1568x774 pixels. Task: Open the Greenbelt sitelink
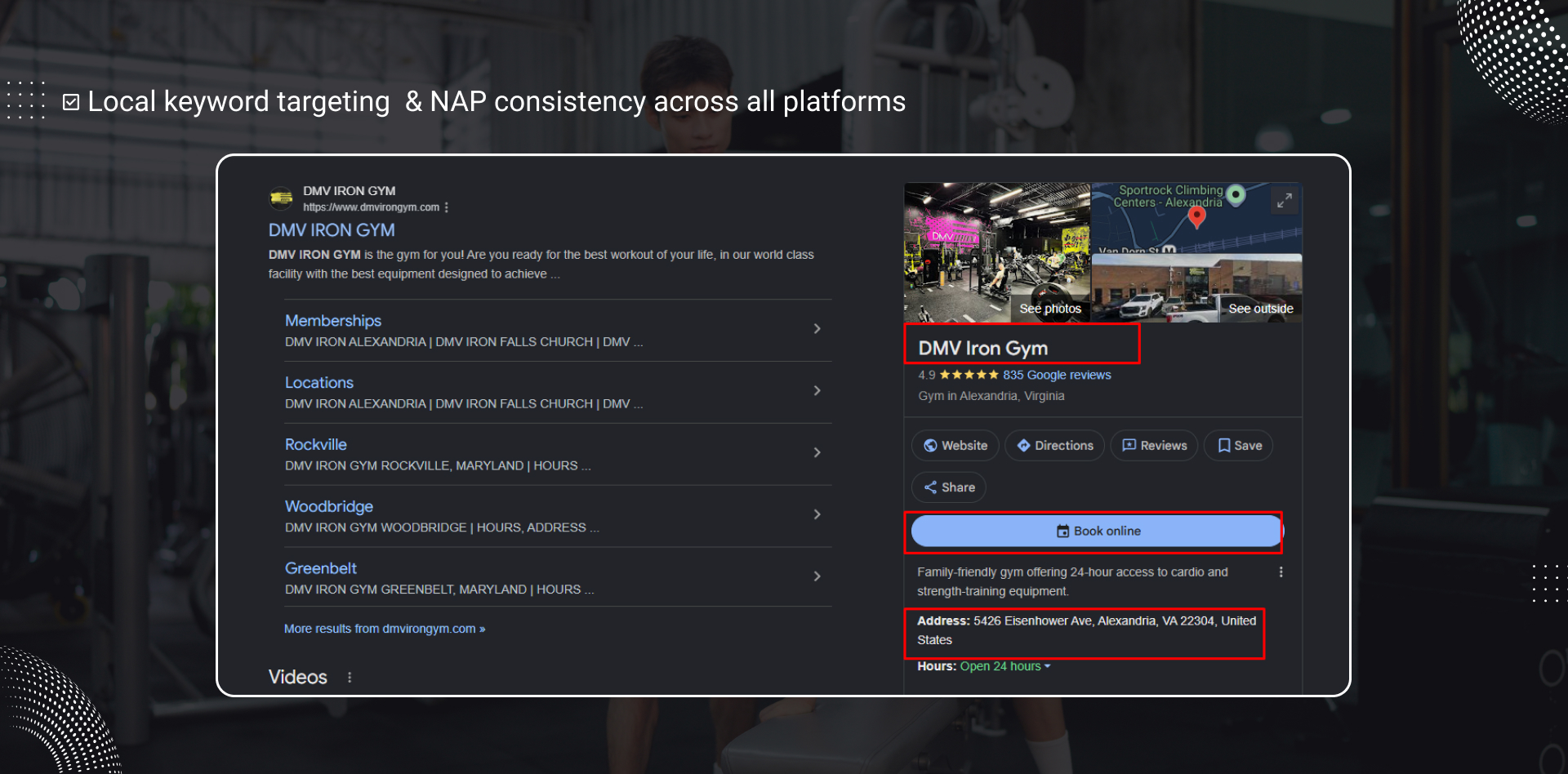click(x=321, y=568)
